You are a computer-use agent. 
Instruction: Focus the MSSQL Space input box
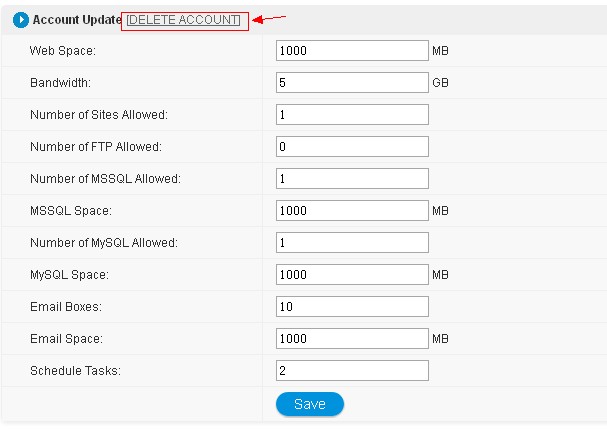point(352,210)
